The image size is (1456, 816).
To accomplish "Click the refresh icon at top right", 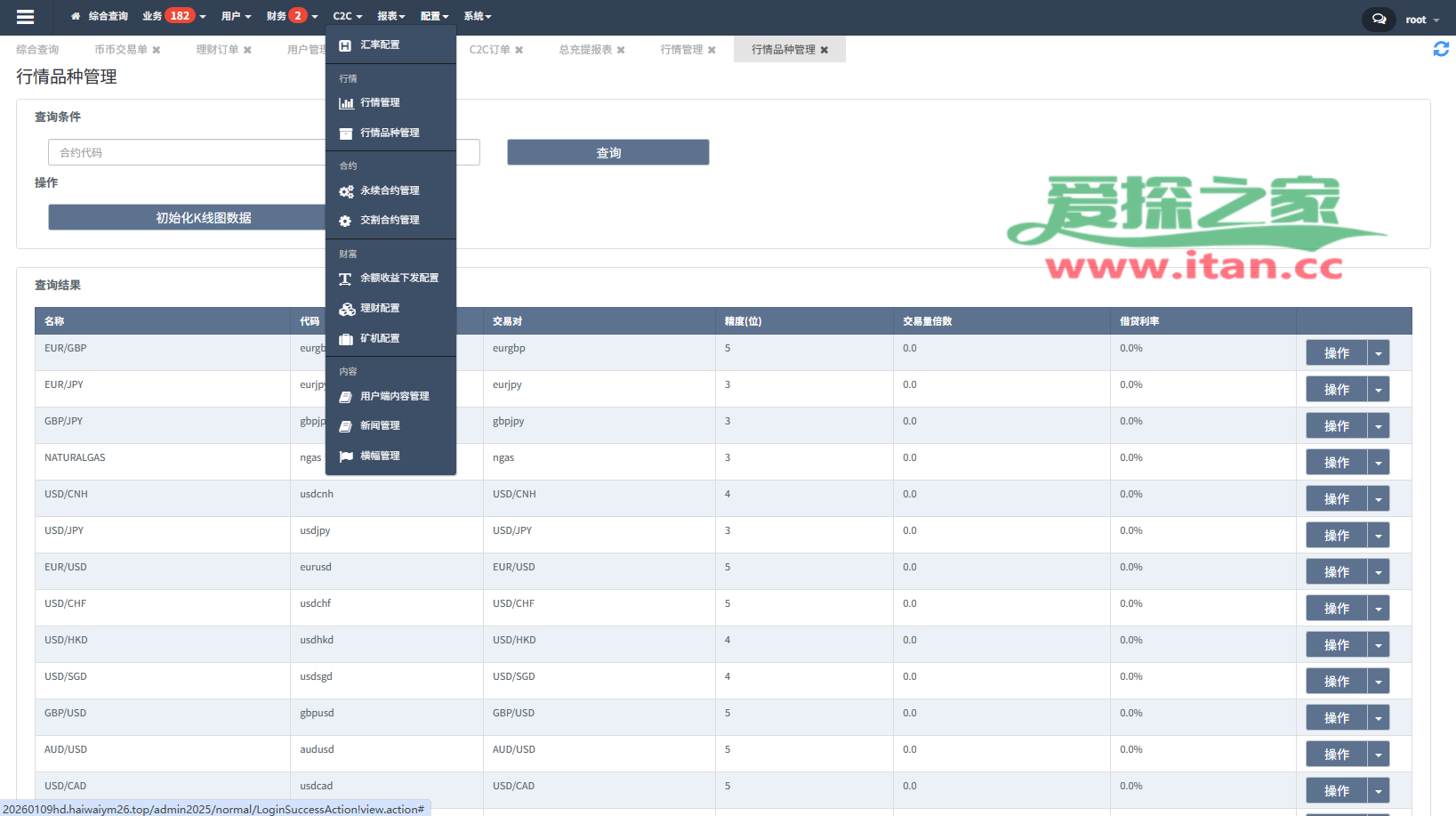I will 1441,50.
